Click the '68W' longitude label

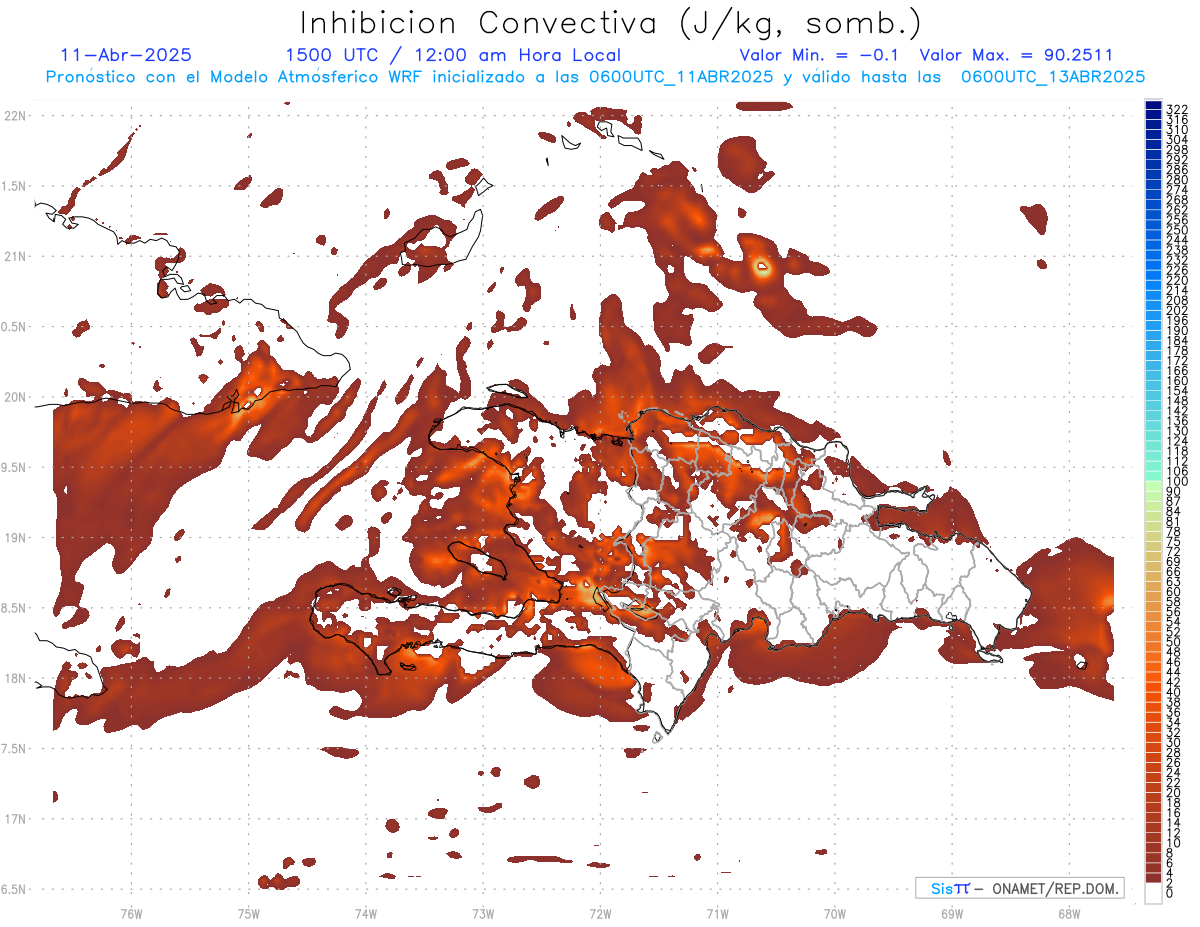point(1069,914)
